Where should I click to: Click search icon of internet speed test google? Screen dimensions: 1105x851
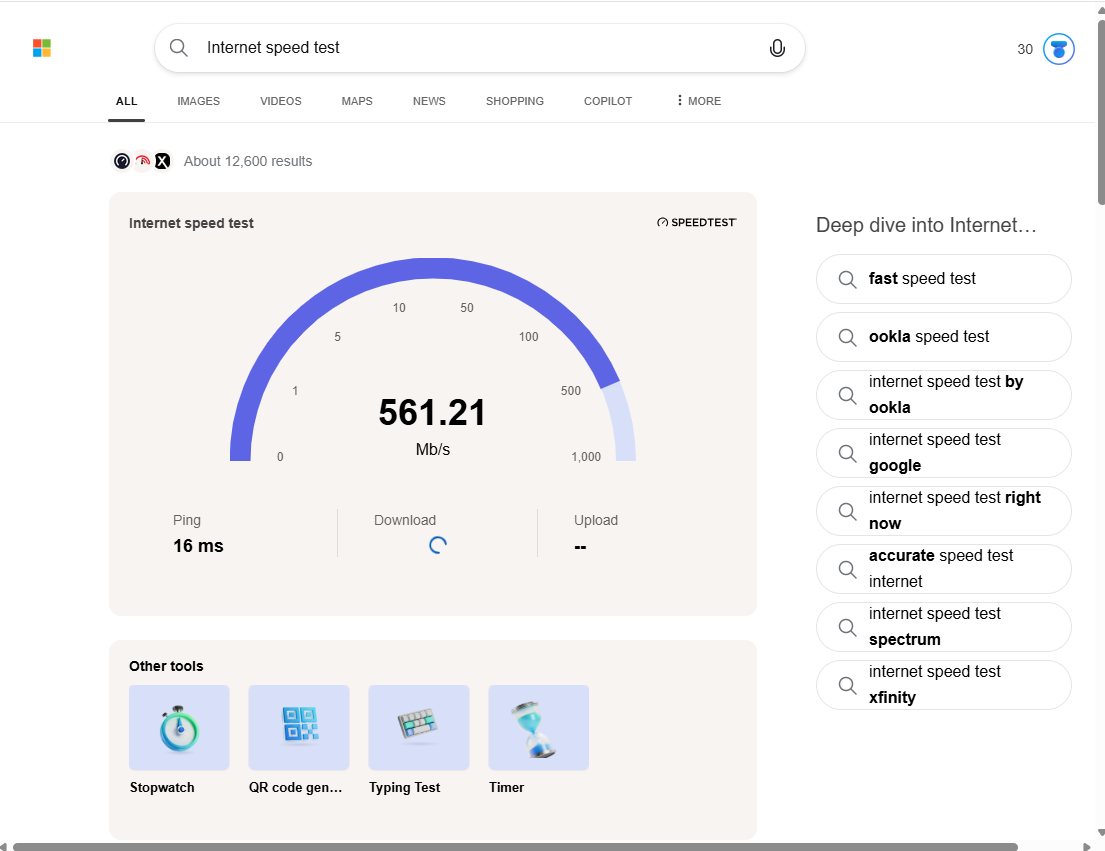coord(847,454)
